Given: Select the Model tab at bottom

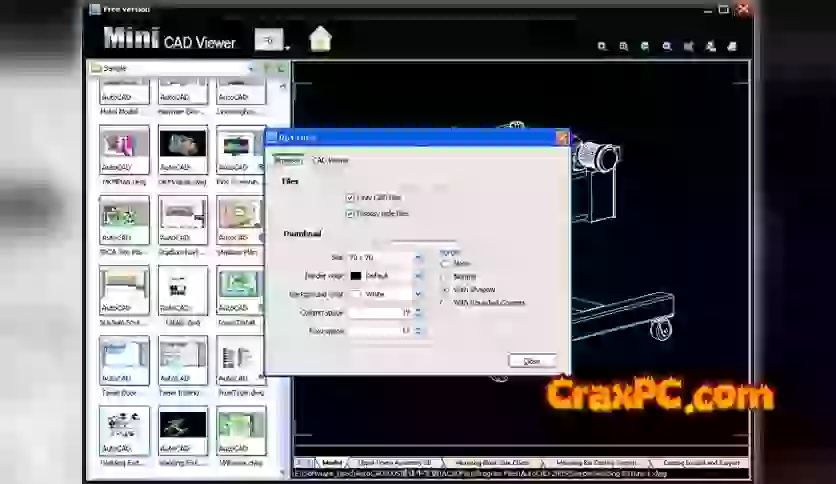Looking at the screenshot, I should 332,463.
